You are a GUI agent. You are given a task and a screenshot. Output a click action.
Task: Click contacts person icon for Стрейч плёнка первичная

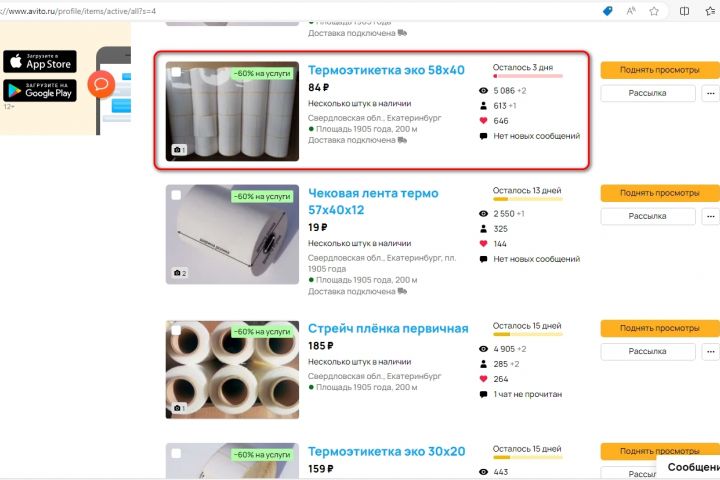click(x=483, y=364)
